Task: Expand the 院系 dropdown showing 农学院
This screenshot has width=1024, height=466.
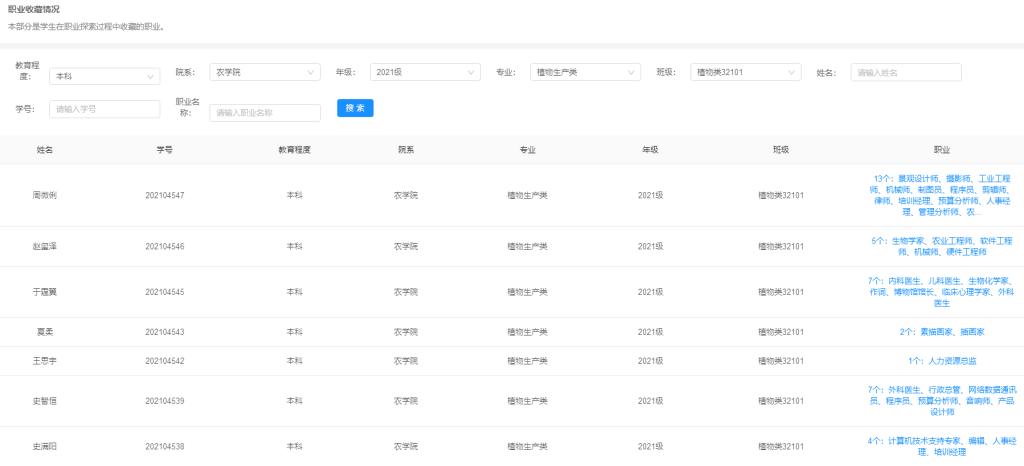Action: click(264, 72)
